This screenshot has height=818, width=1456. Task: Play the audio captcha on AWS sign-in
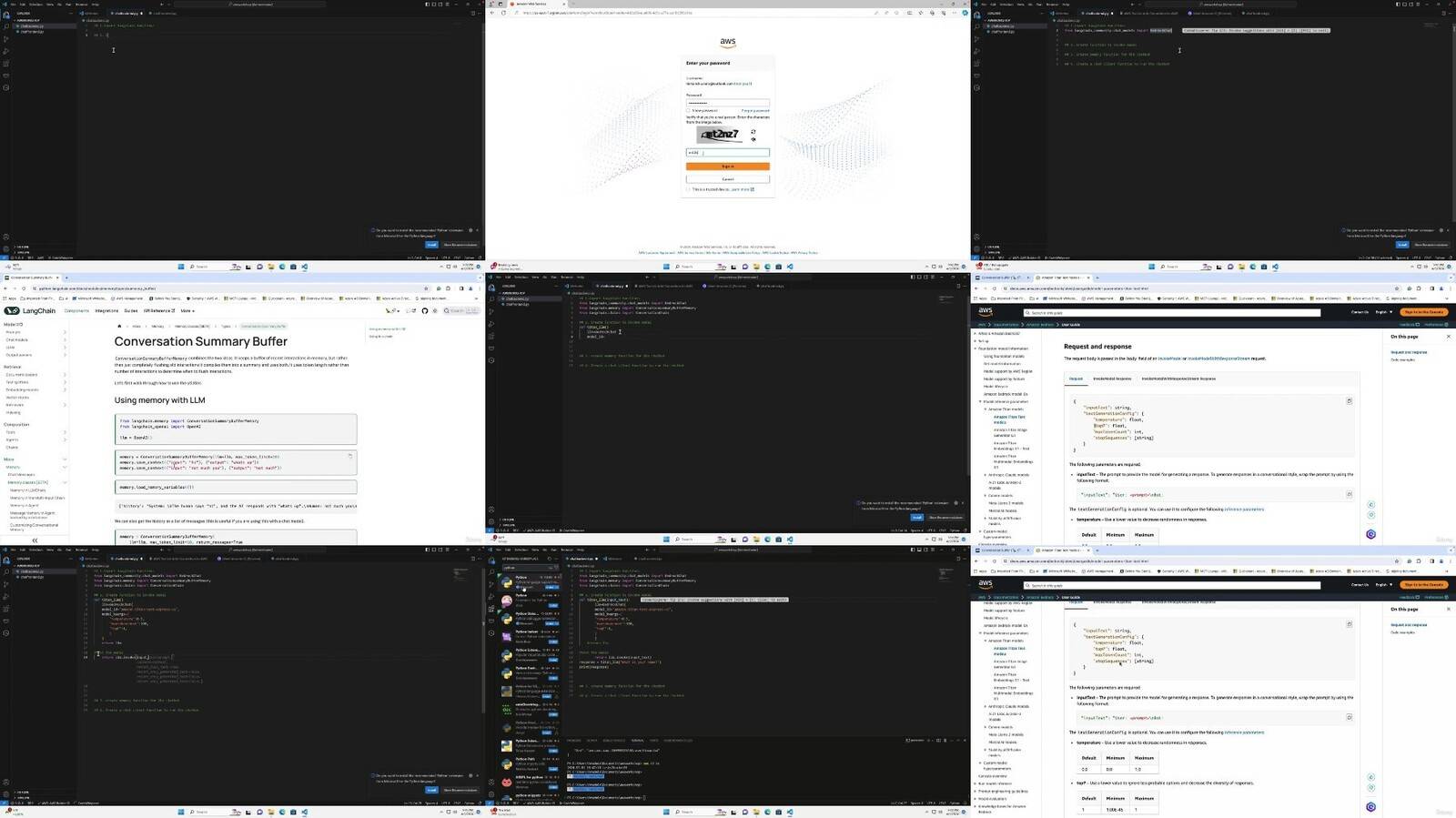(x=753, y=139)
